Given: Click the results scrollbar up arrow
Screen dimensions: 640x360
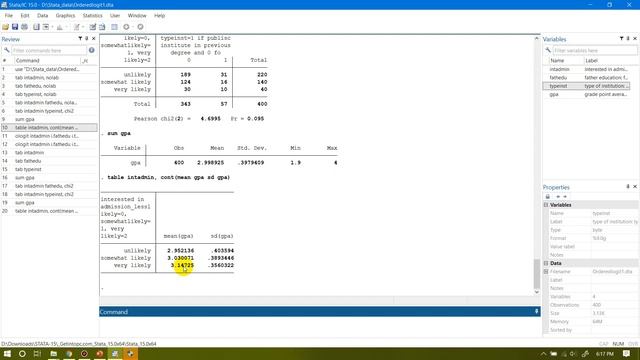Looking at the screenshot, I should coord(537,38).
